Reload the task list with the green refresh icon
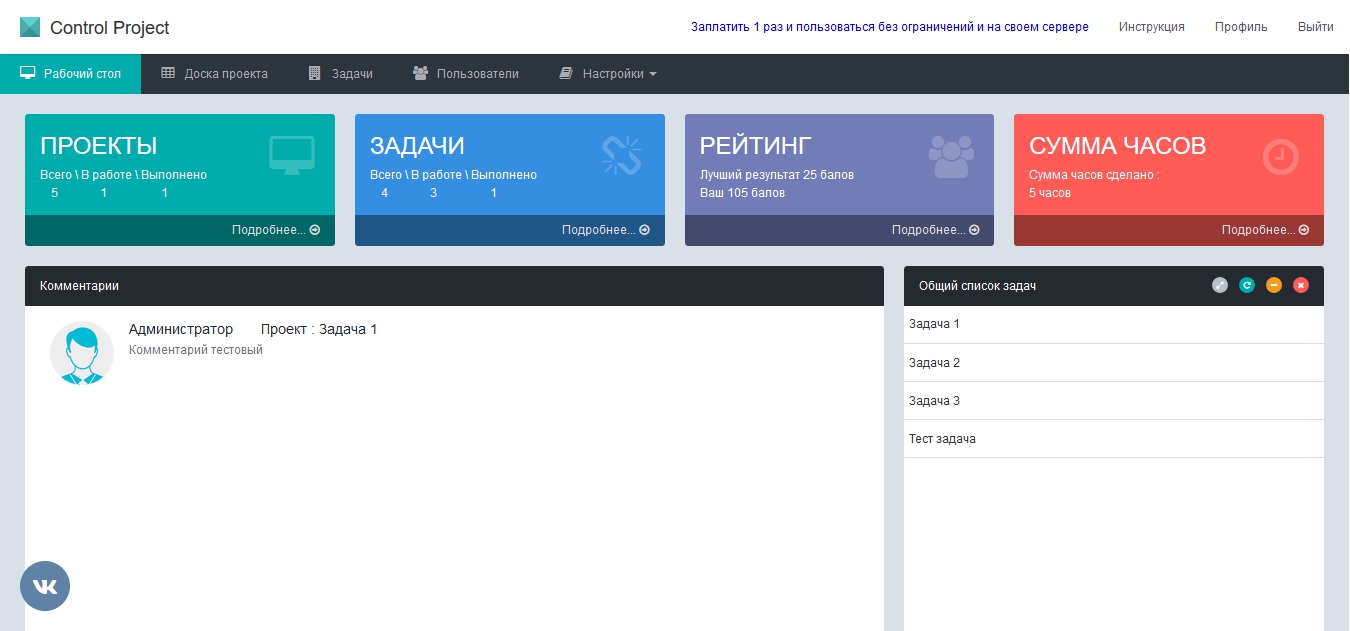 coord(1246,285)
